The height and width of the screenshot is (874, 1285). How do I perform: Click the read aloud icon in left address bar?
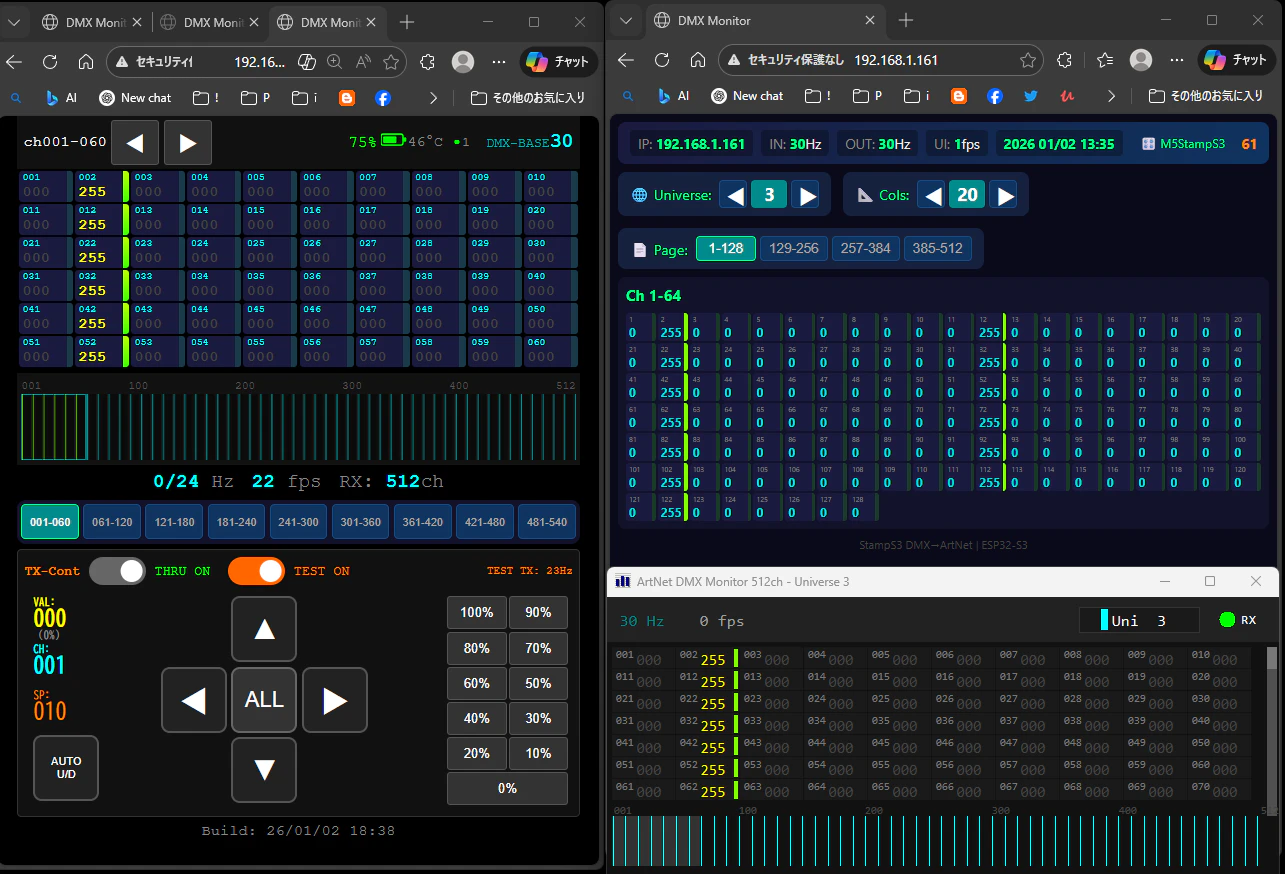(363, 62)
